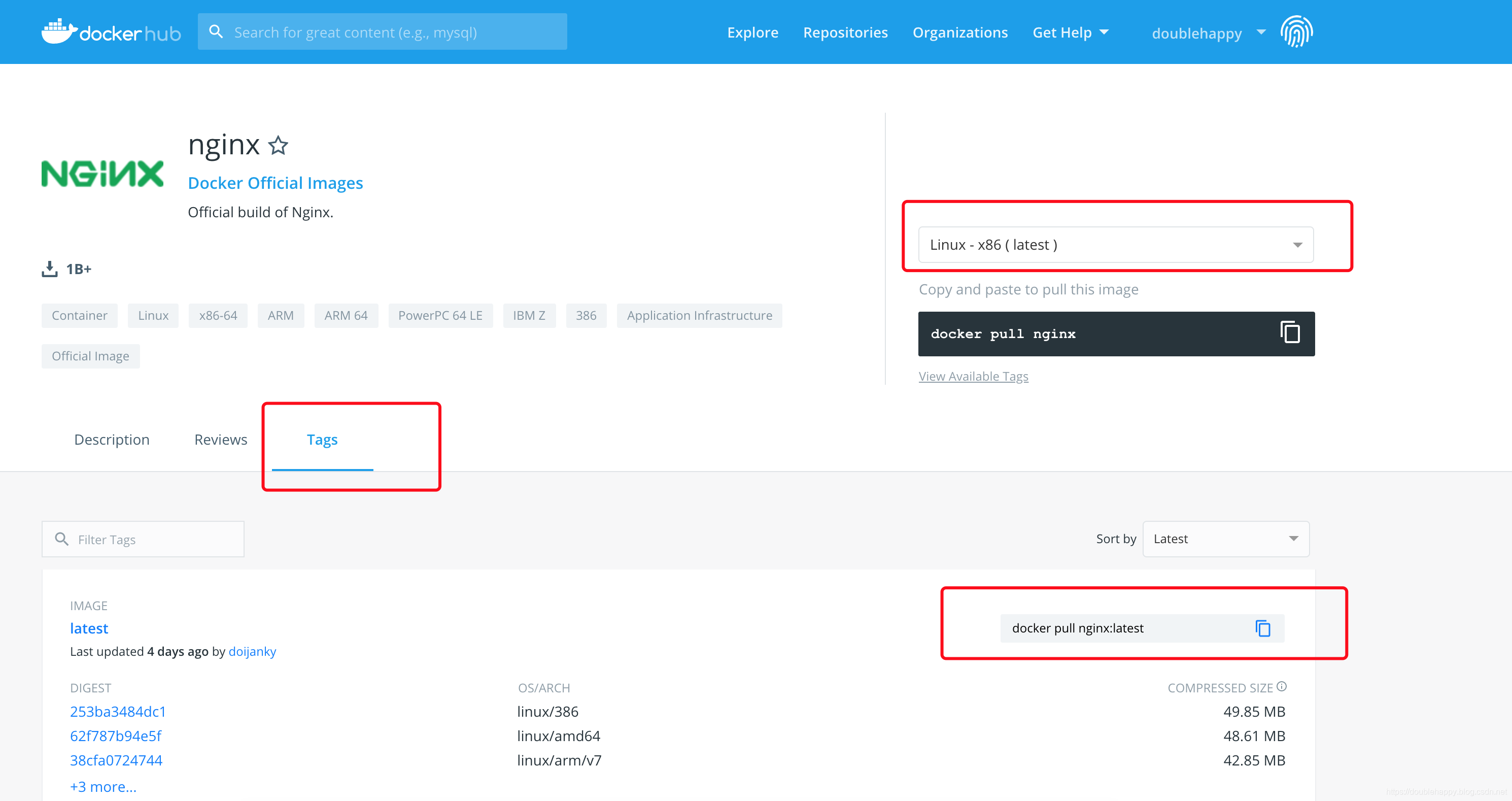Open the Linux - x86 (latest) dropdown
This screenshot has height=801, width=1512.
[x=1115, y=244]
